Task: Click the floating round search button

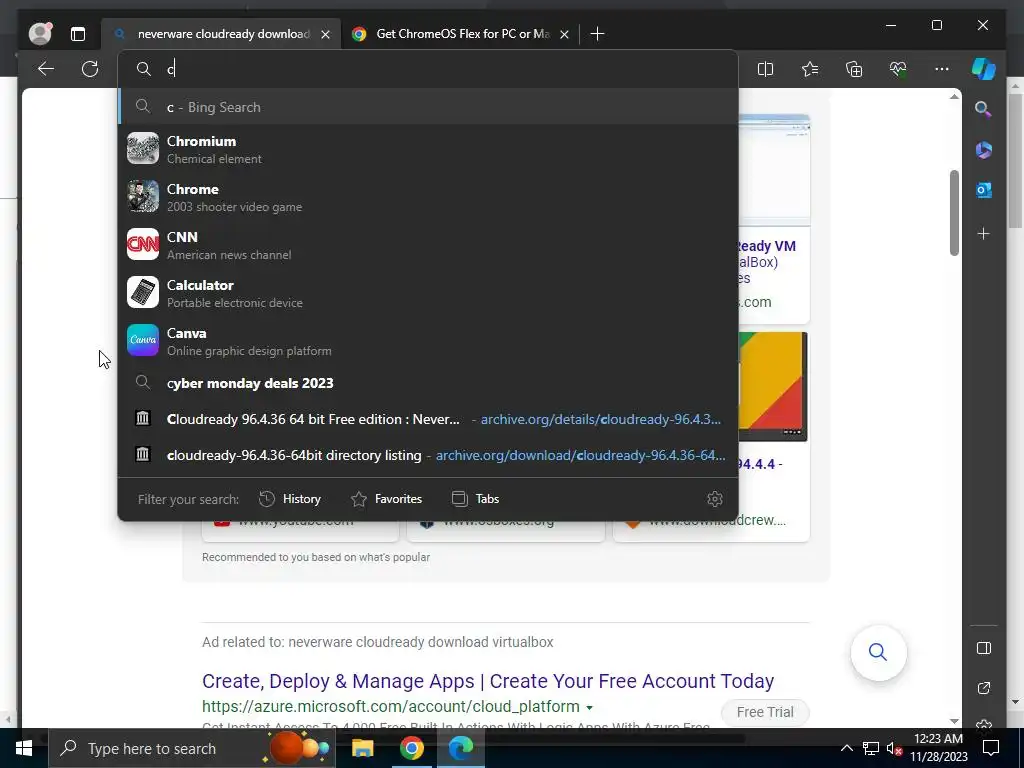Action: [878, 652]
